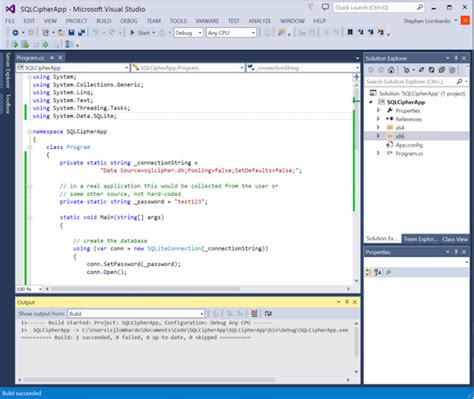
Task: Click the Clear All icon in Output panel
Action: [254, 313]
